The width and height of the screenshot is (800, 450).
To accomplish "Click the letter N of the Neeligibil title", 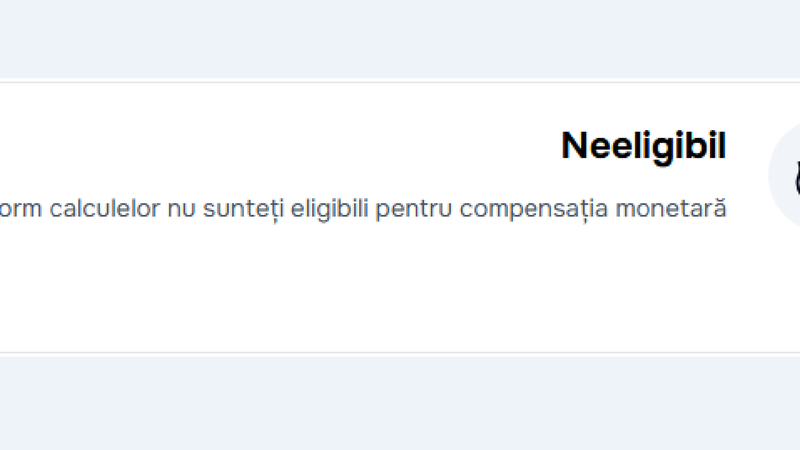I will (574, 146).
